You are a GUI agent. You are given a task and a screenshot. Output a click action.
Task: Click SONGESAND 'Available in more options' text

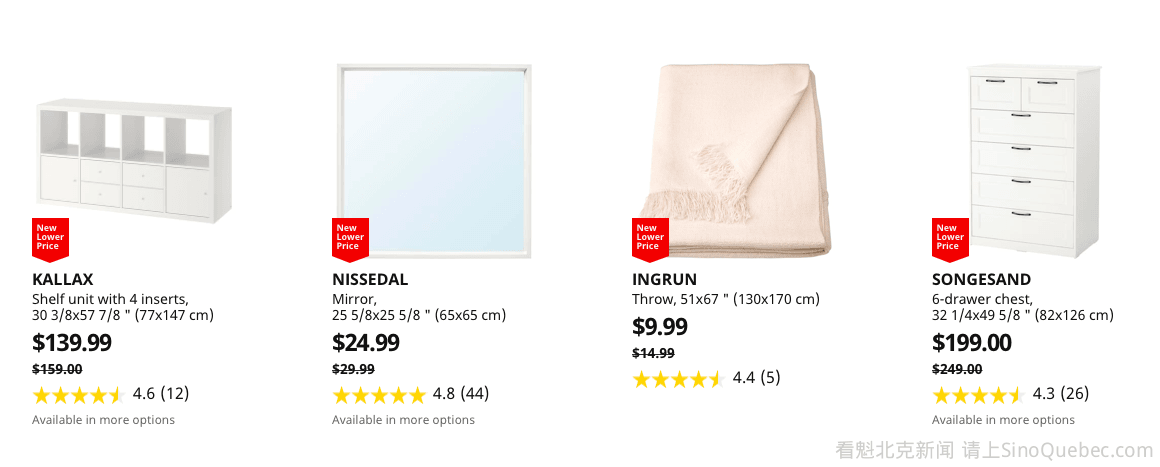(x=1003, y=420)
